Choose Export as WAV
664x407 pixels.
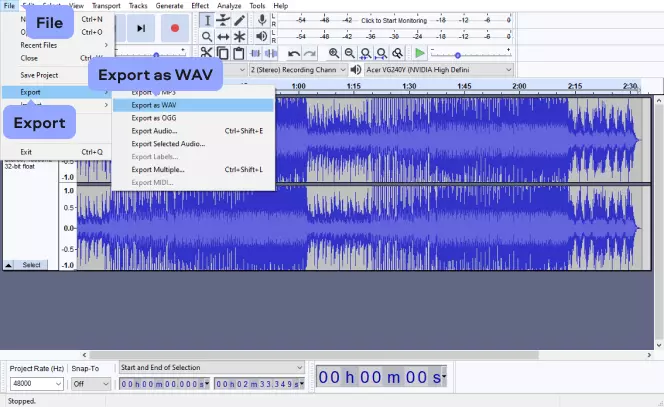193,105
